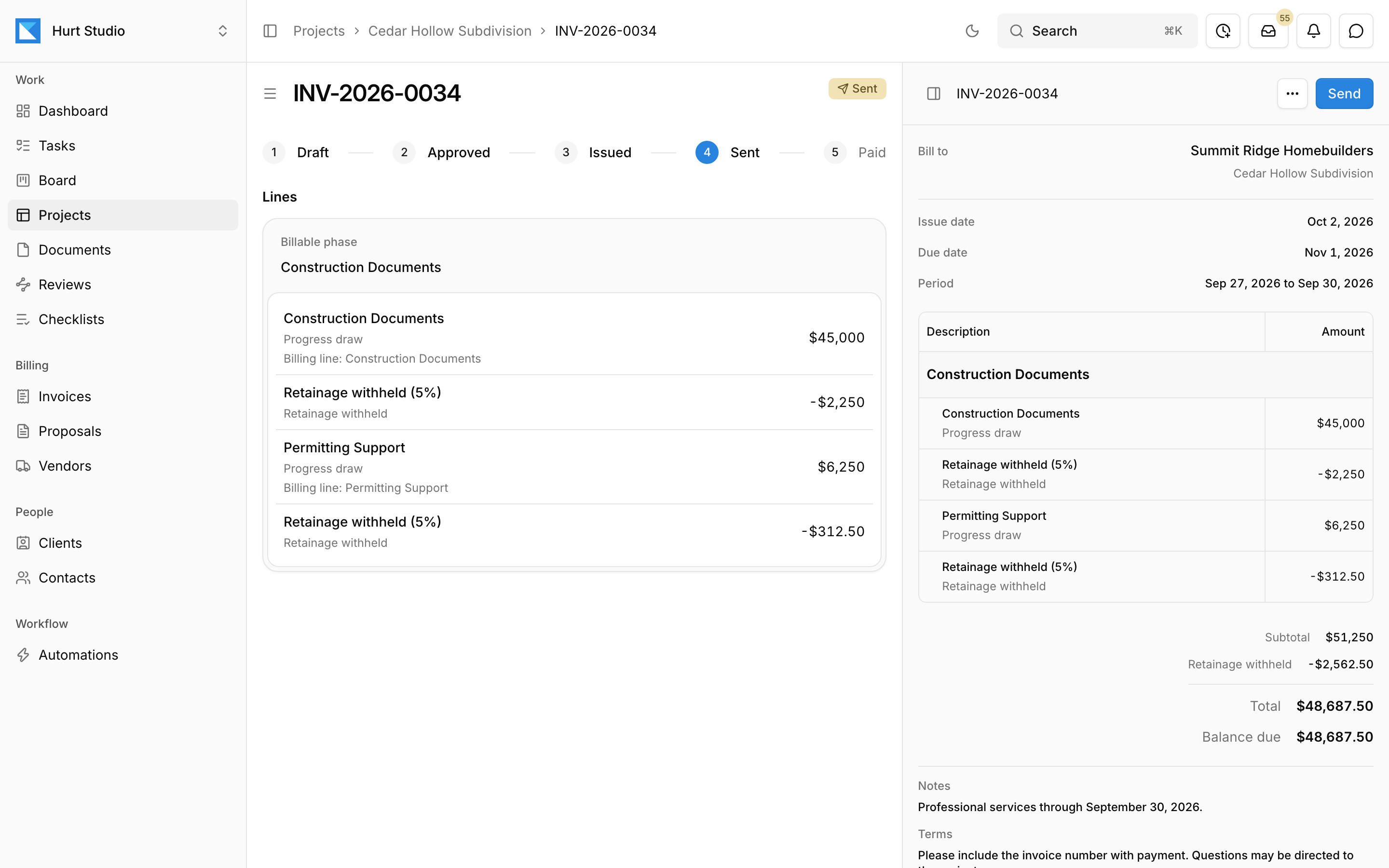Click the Balance due amount

click(x=1335, y=737)
